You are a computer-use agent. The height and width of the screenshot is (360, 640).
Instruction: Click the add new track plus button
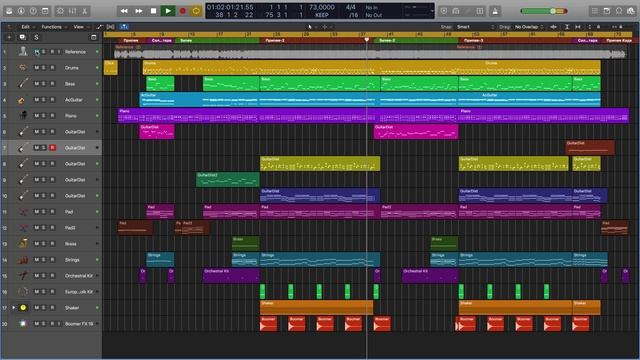coord(9,37)
